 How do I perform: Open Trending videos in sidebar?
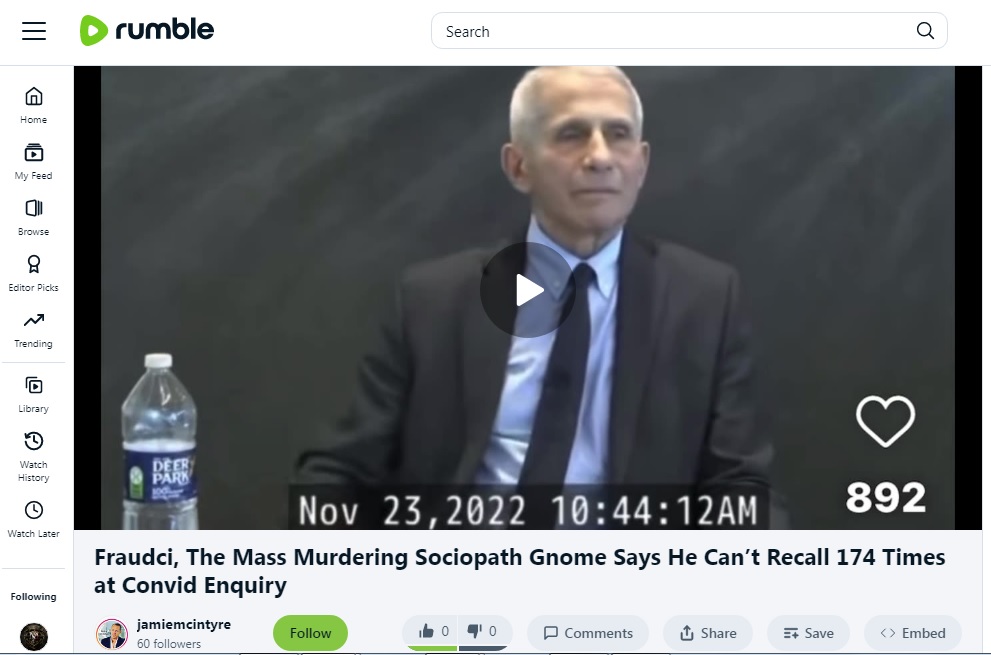tap(33, 330)
